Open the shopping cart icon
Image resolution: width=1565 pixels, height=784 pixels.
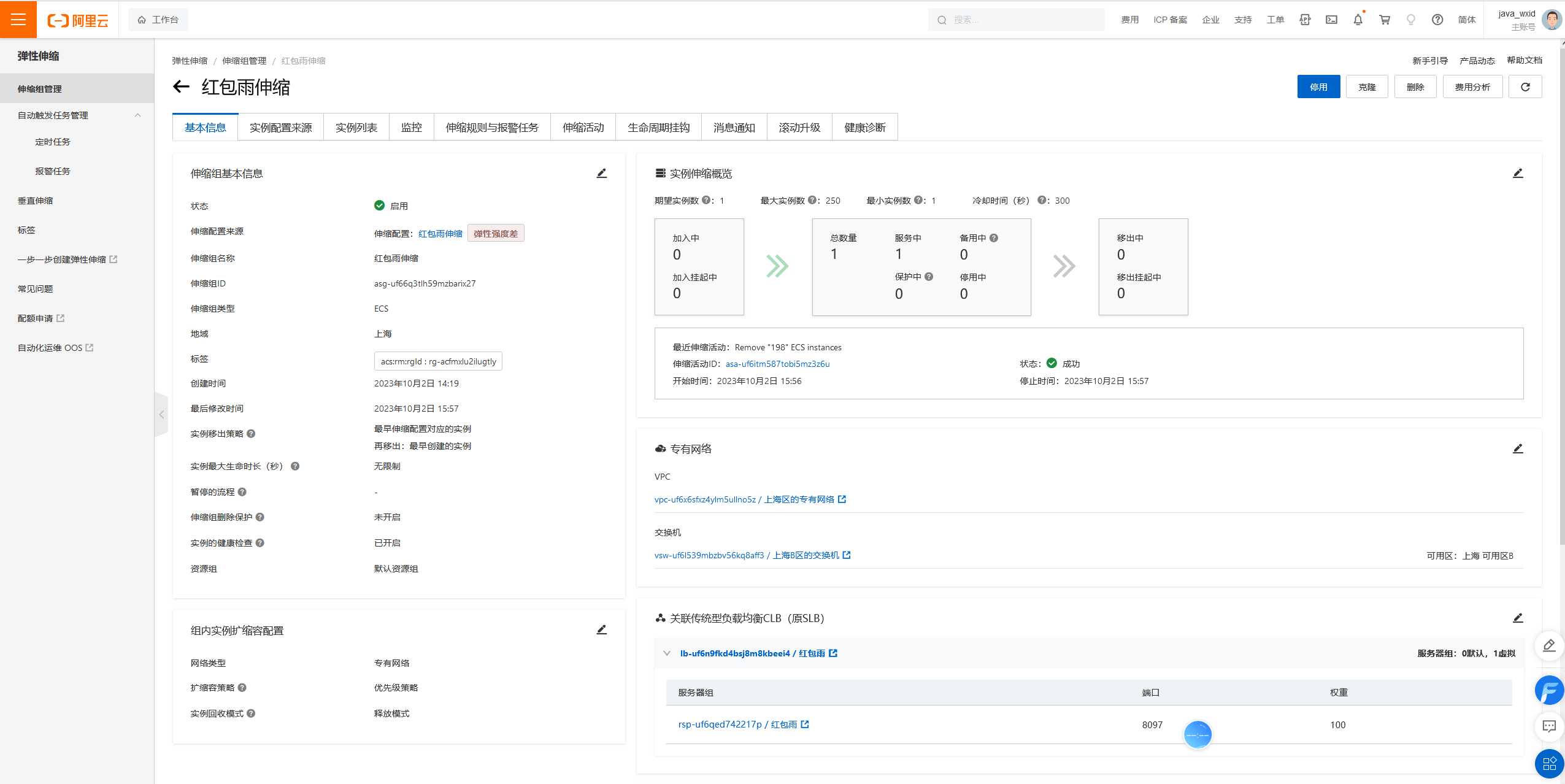pyautogui.click(x=1385, y=20)
